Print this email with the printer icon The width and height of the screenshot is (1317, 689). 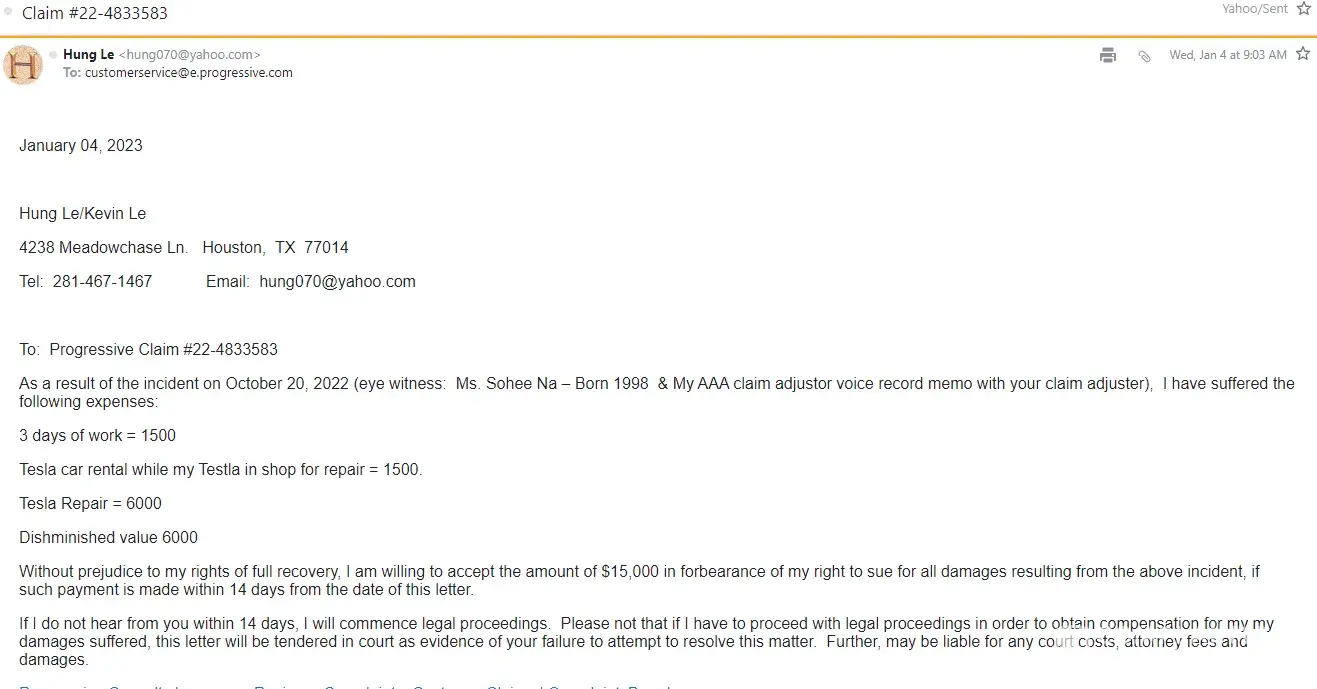[x=1108, y=55]
